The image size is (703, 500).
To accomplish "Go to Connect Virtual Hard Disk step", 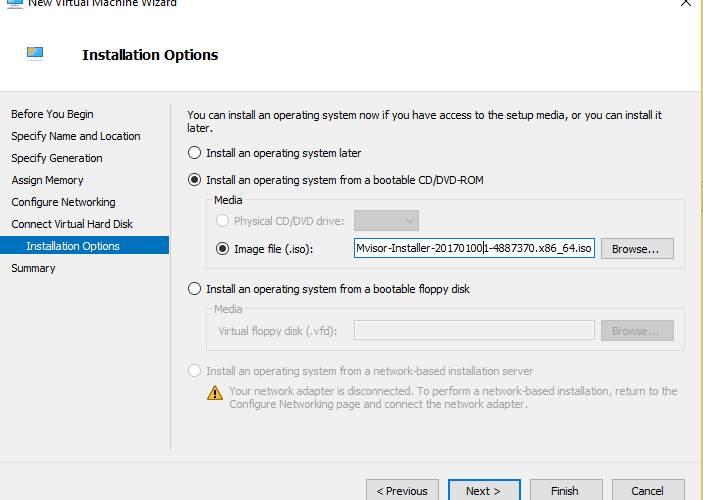I will 72,224.
